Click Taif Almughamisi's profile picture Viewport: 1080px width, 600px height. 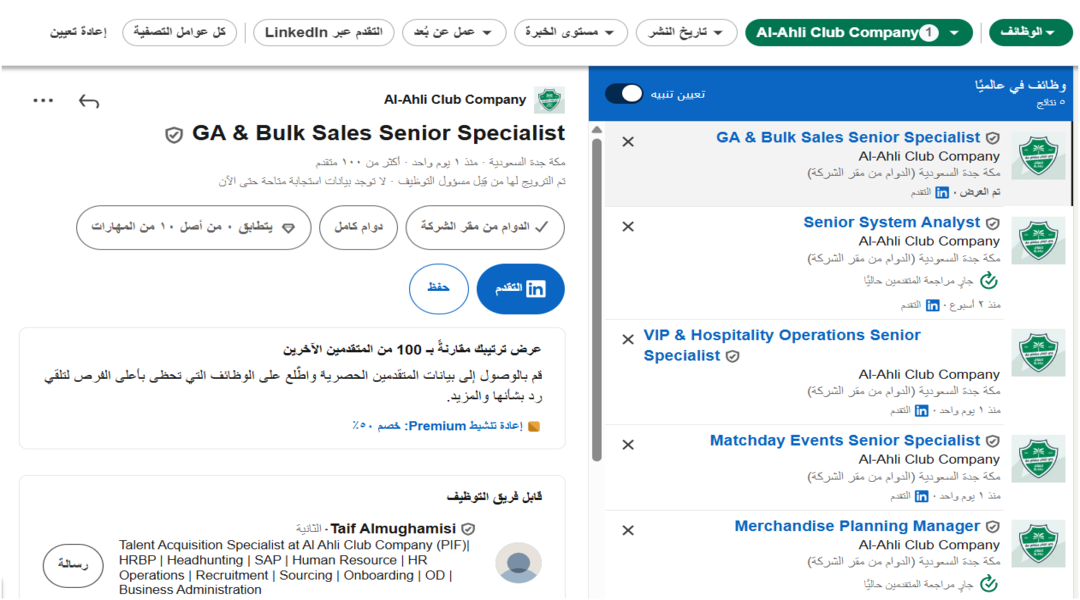tap(519, 563)
